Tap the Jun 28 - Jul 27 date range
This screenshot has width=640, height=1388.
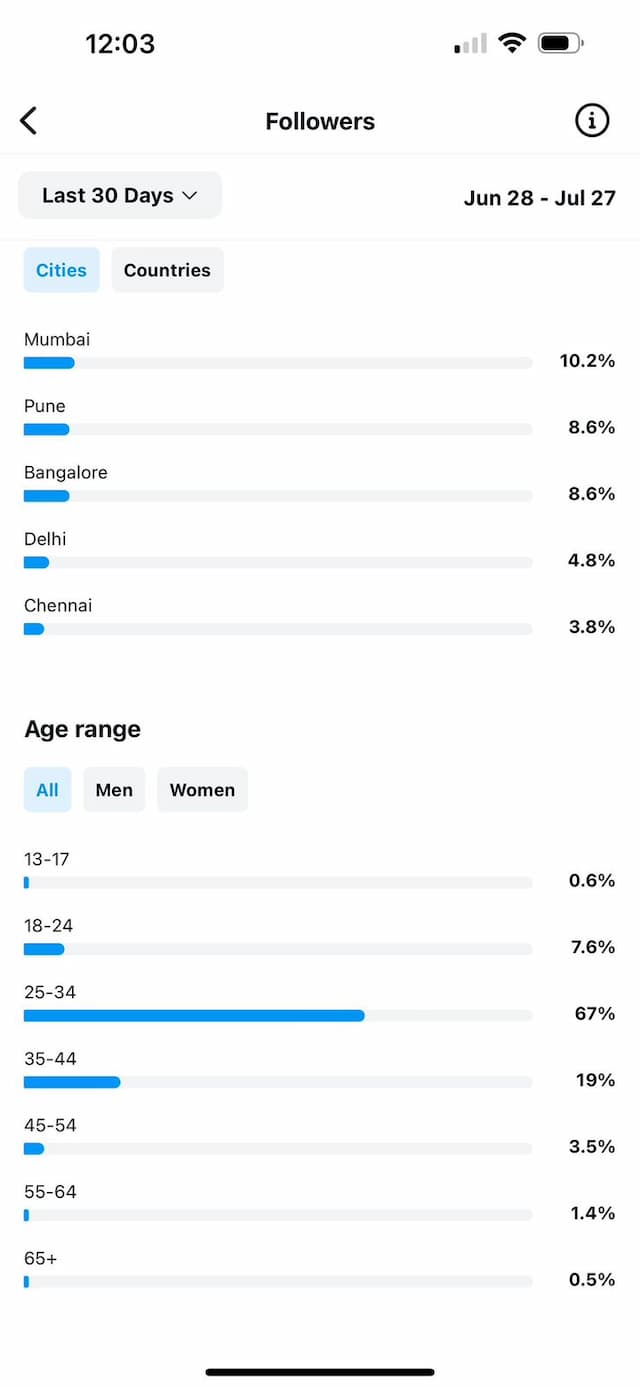tap(539, 197)
